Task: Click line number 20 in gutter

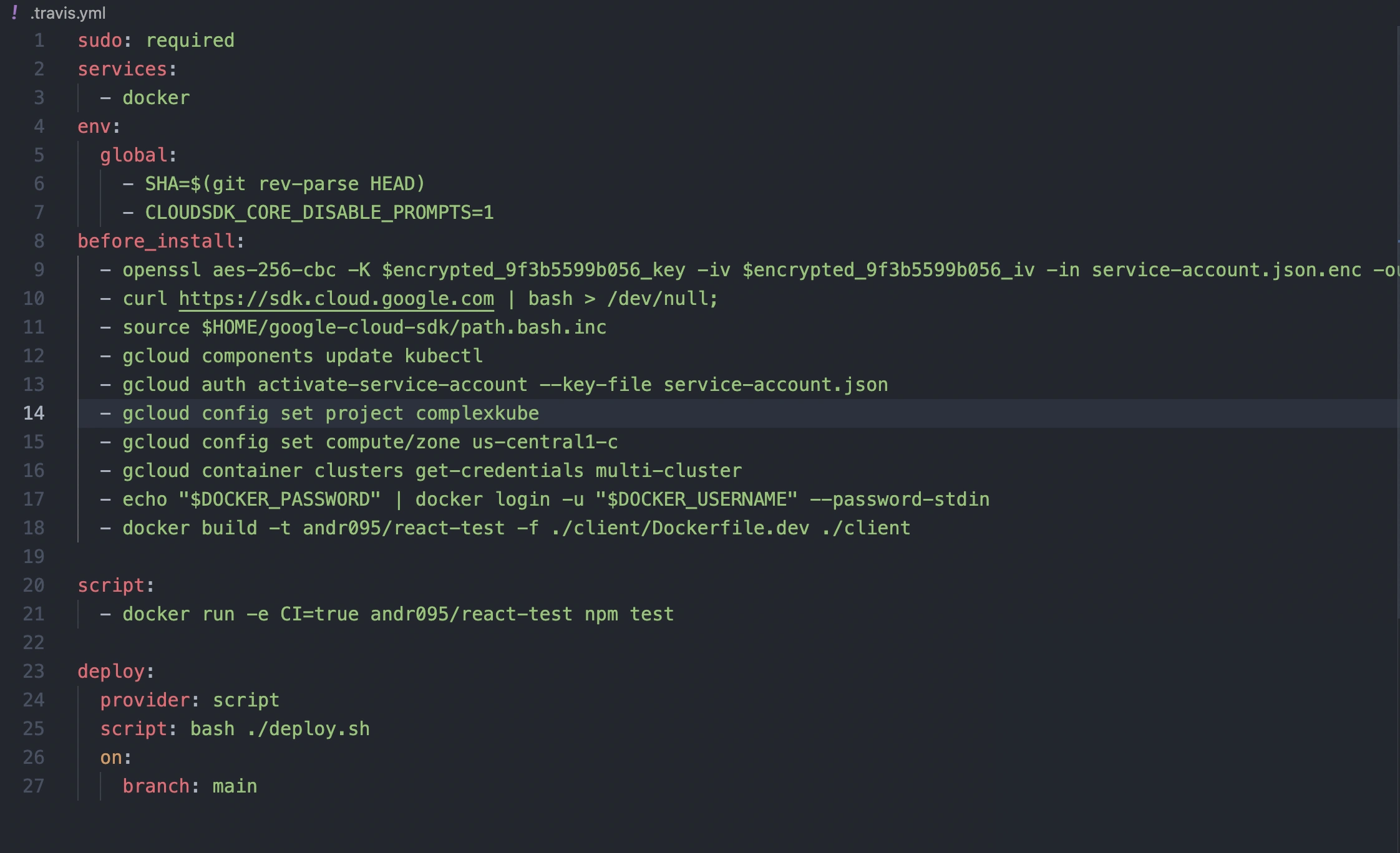Action: tap(34, 585)
